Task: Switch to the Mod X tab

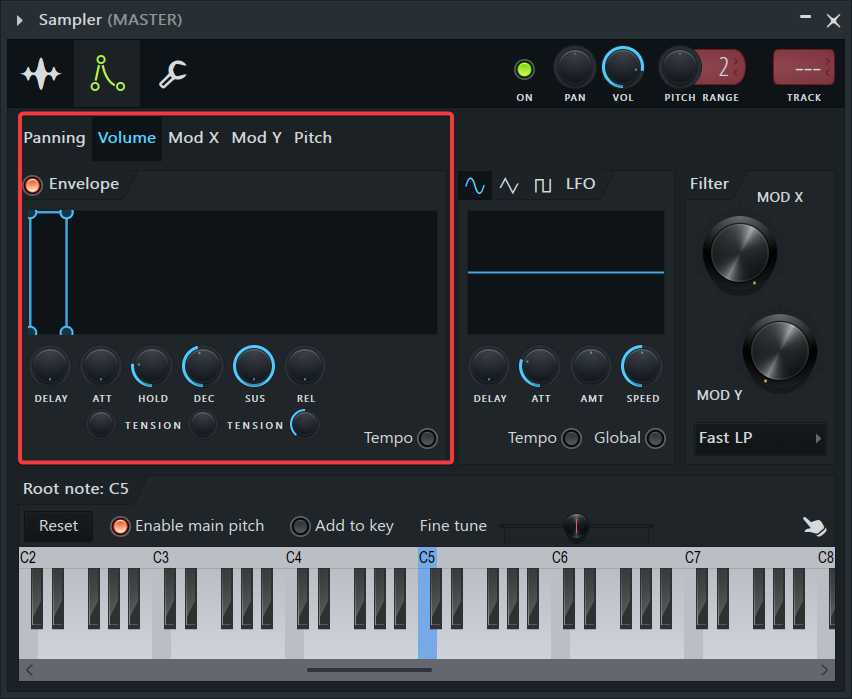Action: tap(193, 137)
